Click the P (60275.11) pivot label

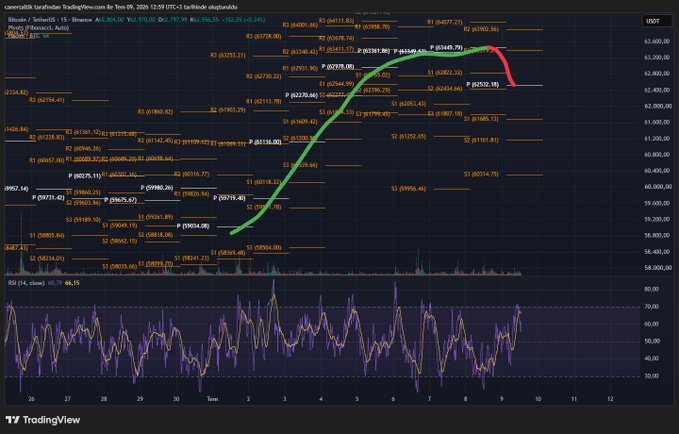(x=85, y=176)
